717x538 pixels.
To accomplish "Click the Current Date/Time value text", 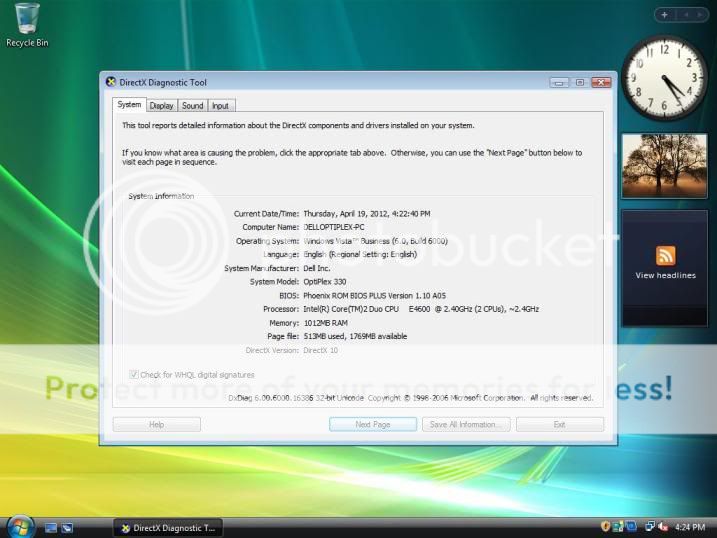I will click(x=367, y=213).
